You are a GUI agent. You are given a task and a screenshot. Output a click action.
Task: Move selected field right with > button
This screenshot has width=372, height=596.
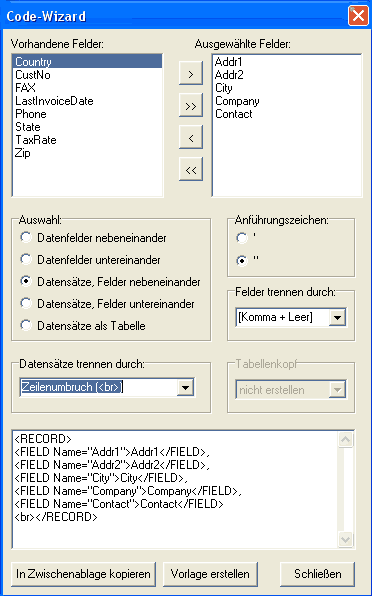[191, 74]
